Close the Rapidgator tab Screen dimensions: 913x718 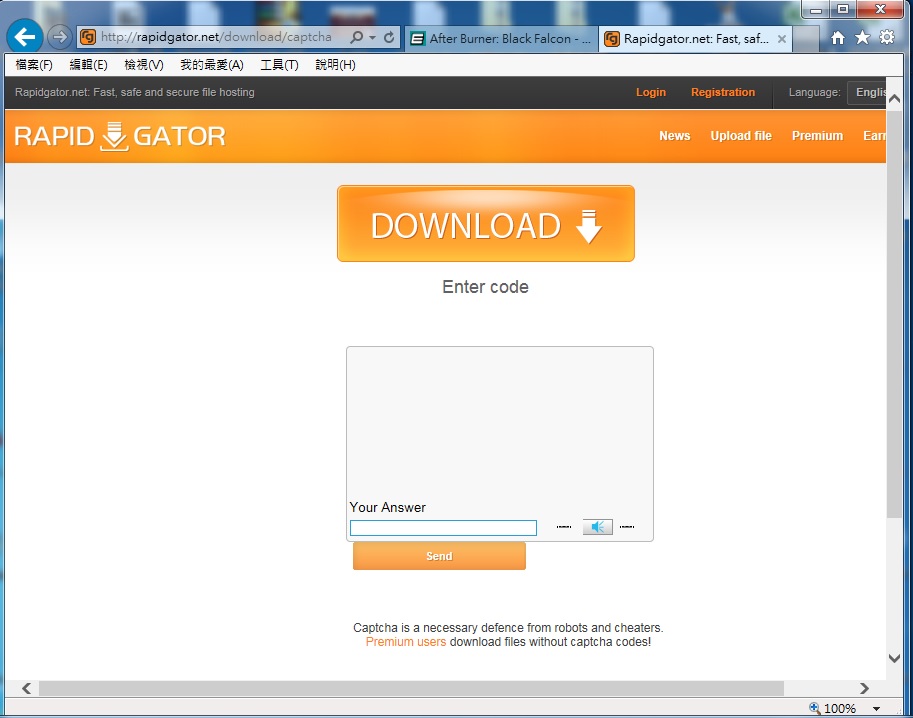[x=782, y=39]
